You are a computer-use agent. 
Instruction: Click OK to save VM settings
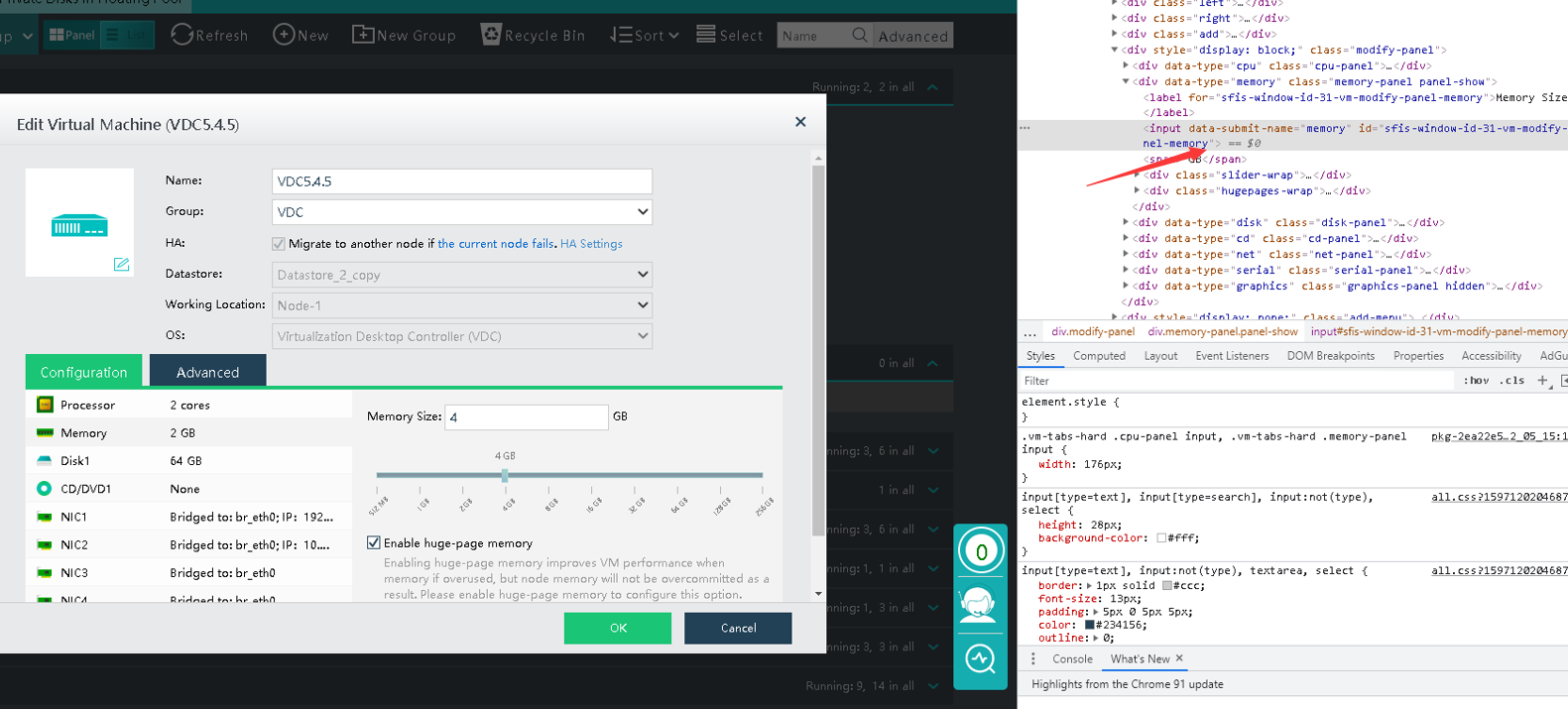[x=617, y=628]
